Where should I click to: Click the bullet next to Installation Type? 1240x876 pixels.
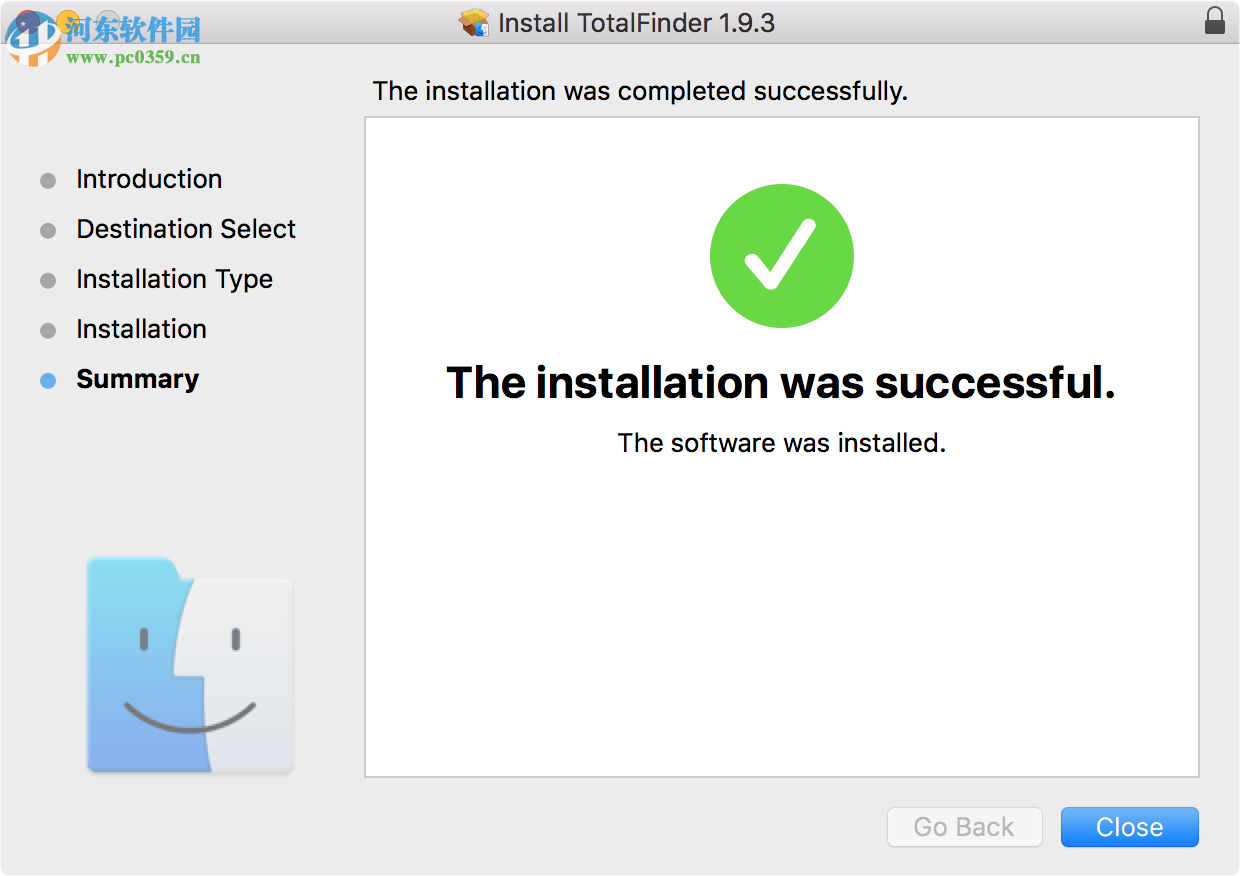coord(48,280)
